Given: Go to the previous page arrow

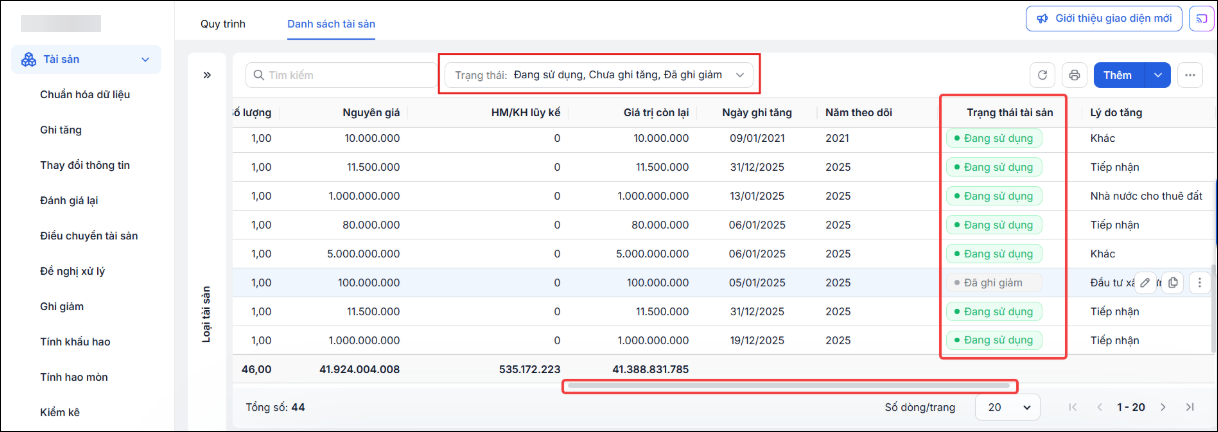Looking at the screenshot, I should (1101, 407).
